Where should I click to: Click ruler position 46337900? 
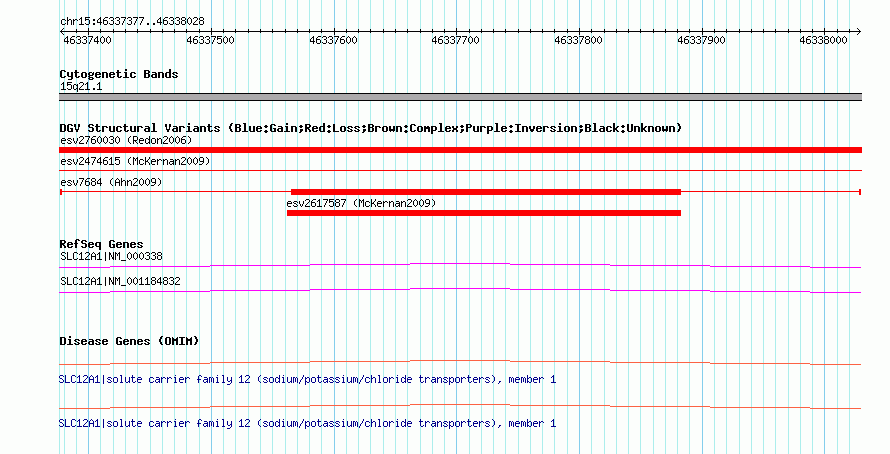click(x=702, y=40)
